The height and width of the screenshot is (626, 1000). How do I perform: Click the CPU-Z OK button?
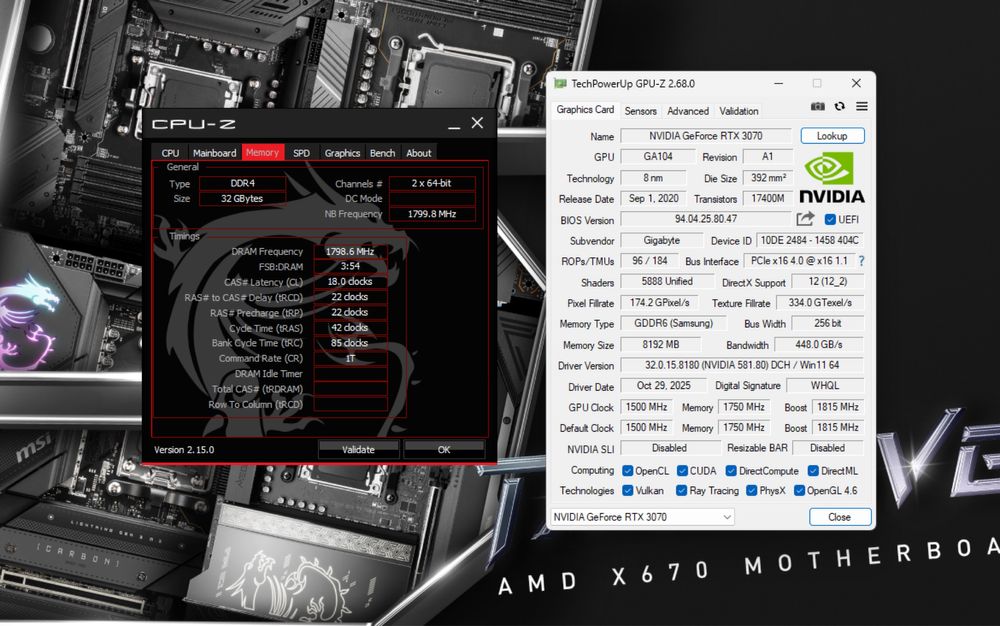coord(444,449)
